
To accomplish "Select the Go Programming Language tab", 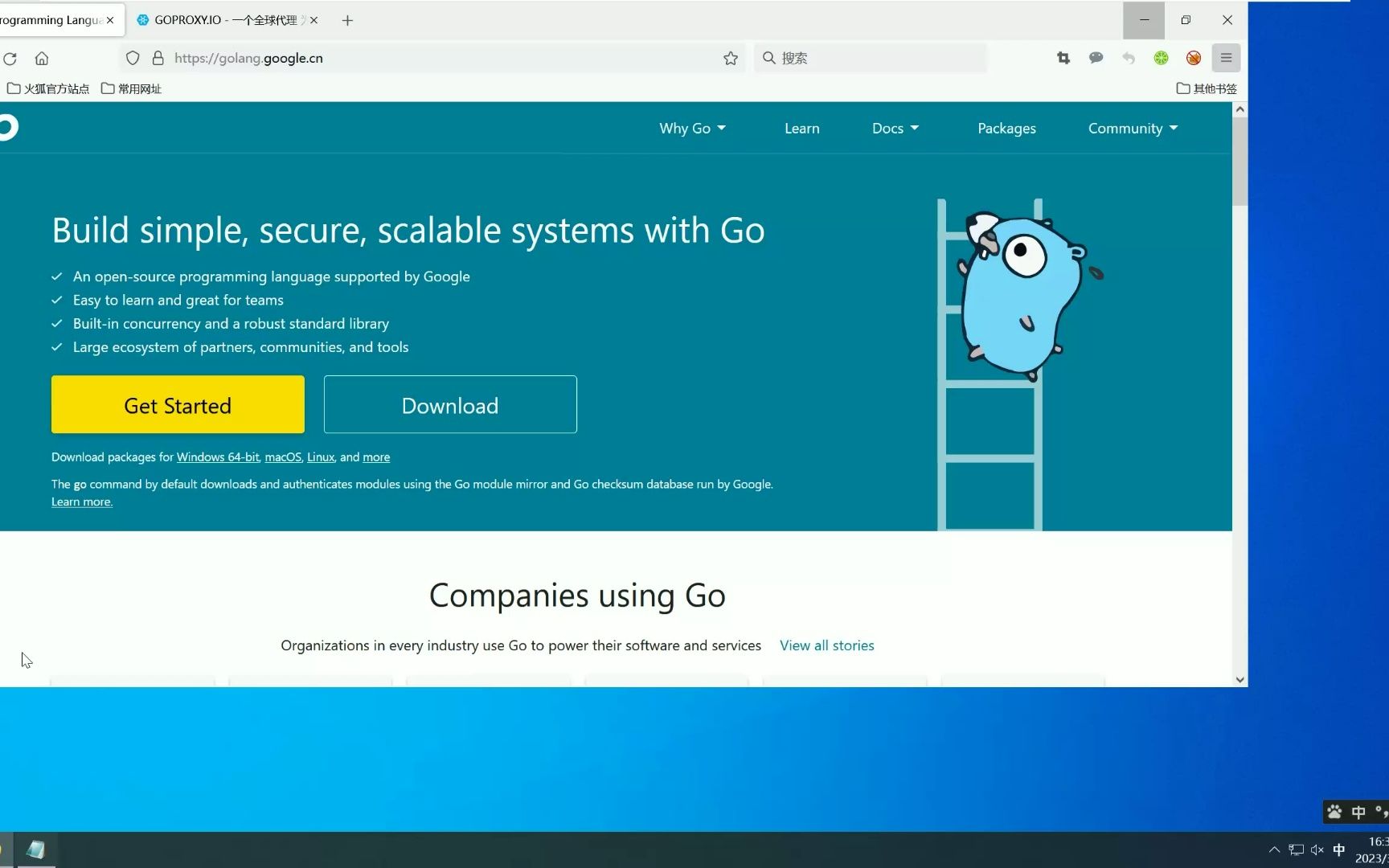I will coord(51,20).
